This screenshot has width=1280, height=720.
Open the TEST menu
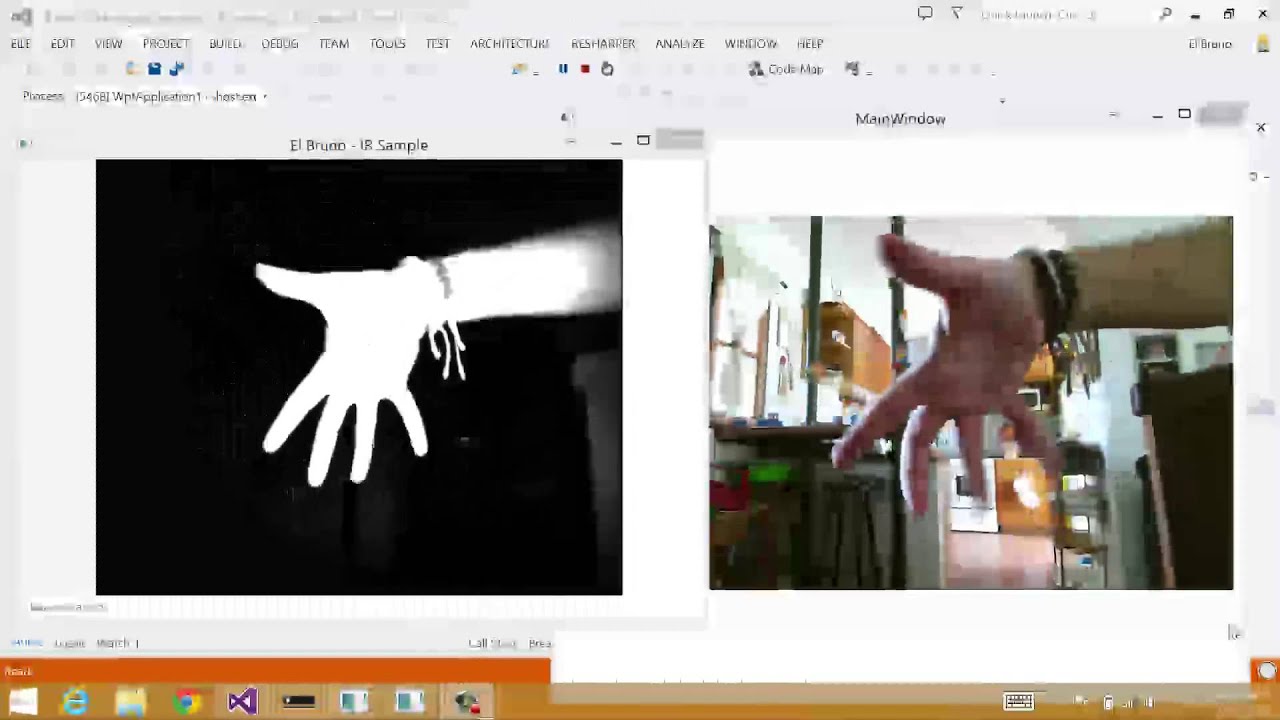(x=438, y=44)
